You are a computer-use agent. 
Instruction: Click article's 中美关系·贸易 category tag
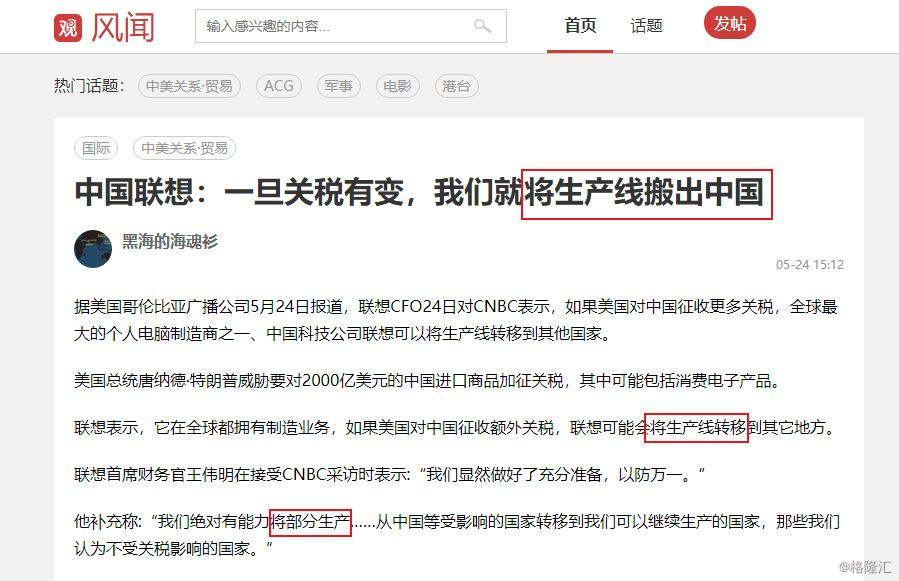pyautogui.click(x=185, y=148)
